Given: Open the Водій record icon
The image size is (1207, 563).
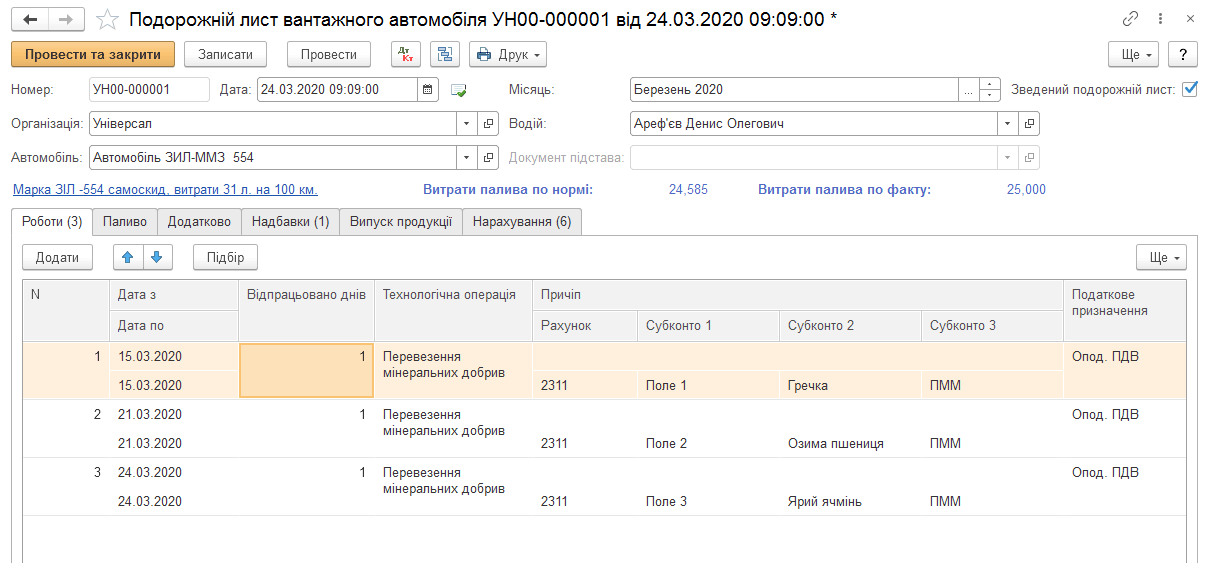Looking at the screenshot, I should tap(1029, 123).
